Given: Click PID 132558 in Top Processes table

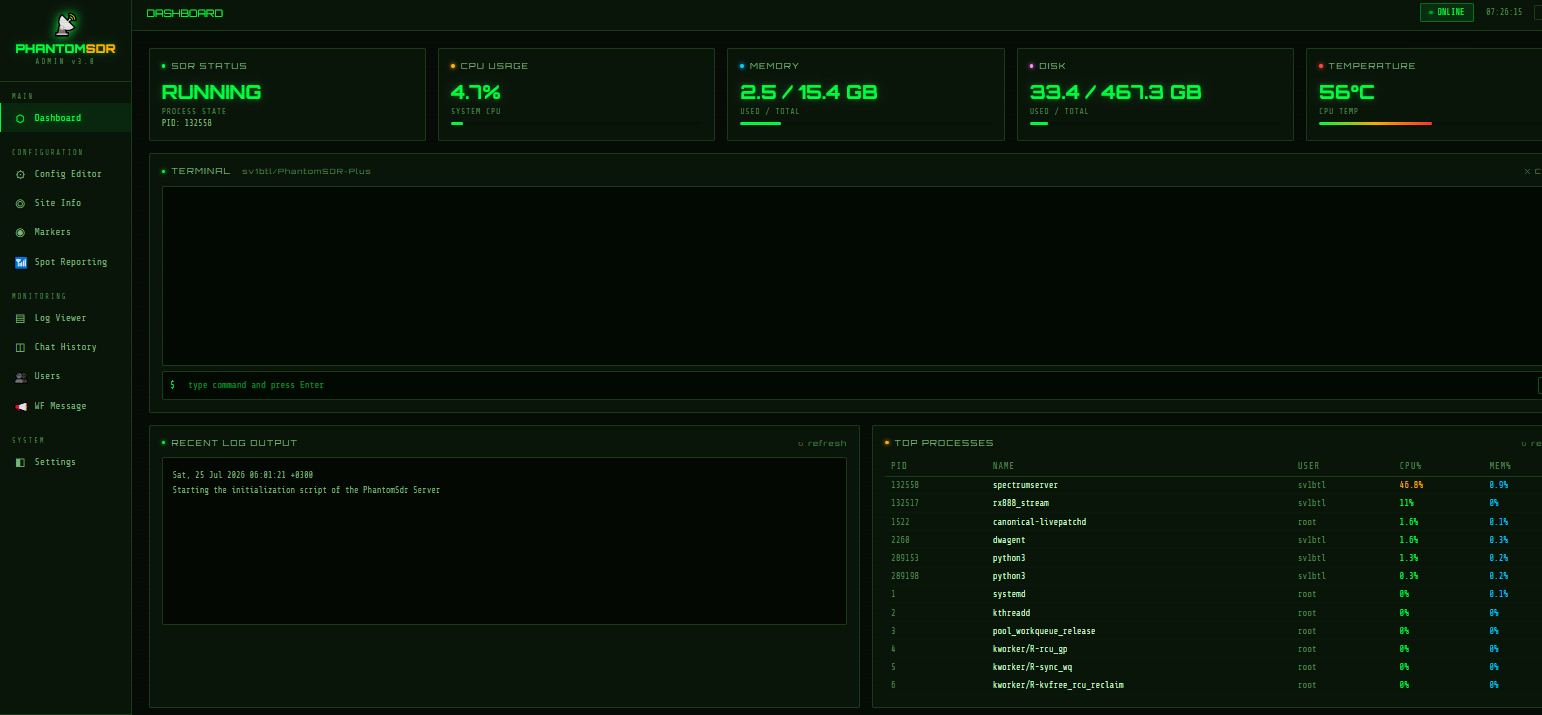Looking at the screenshot, I should pyautogui.click(x=905, y=485).
